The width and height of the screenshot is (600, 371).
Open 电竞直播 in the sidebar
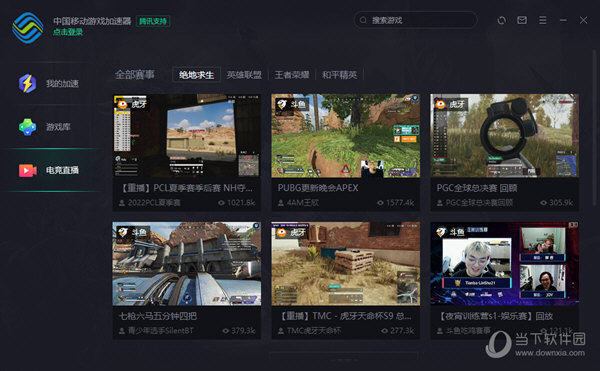click(x=51, y=170)
